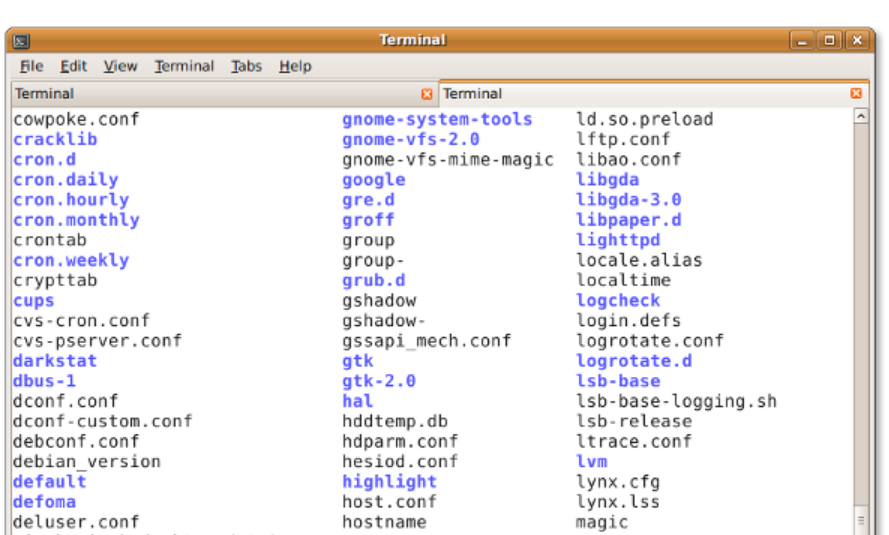Click the scrollbar up arrow
889x535 pixels.
[x=860, y=118]
